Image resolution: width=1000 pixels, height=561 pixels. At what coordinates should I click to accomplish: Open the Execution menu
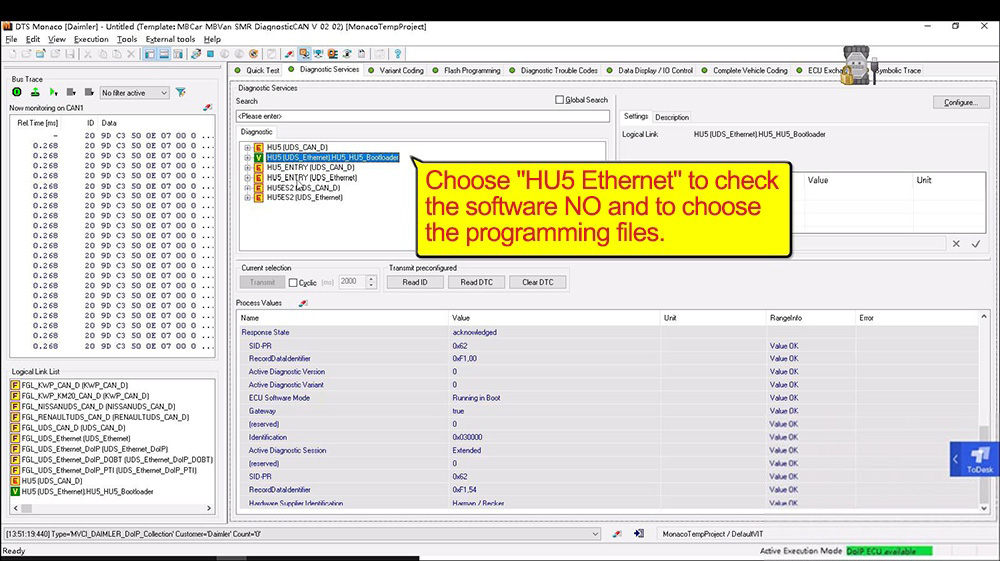coord(91,40)
